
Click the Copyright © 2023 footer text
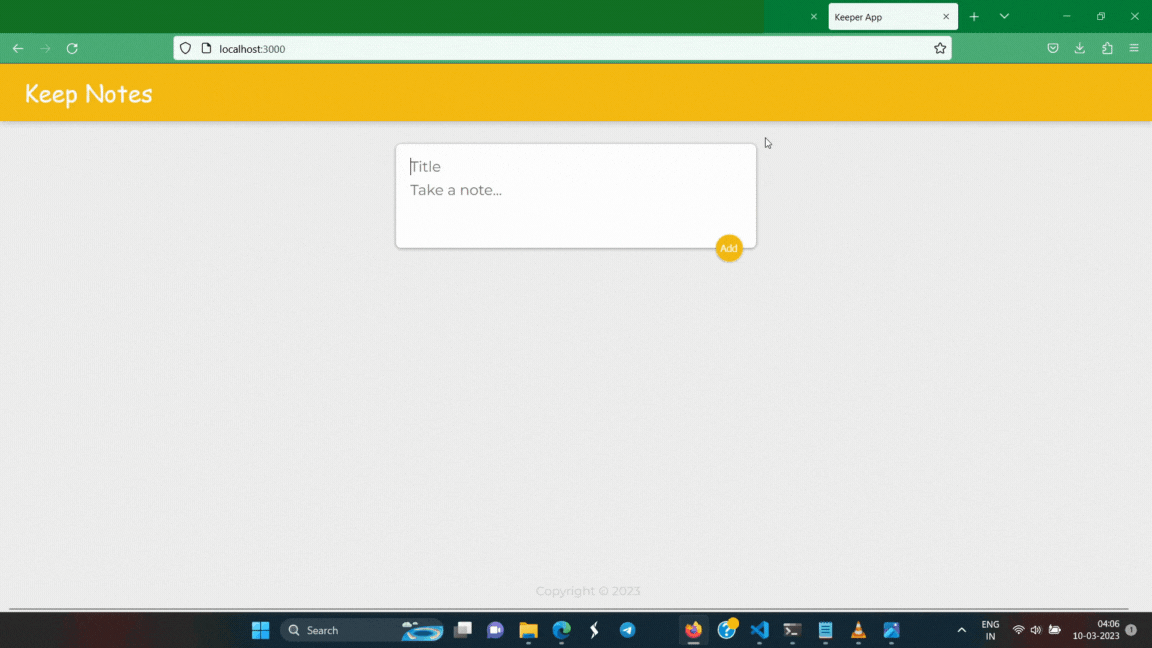coord(588,591)
